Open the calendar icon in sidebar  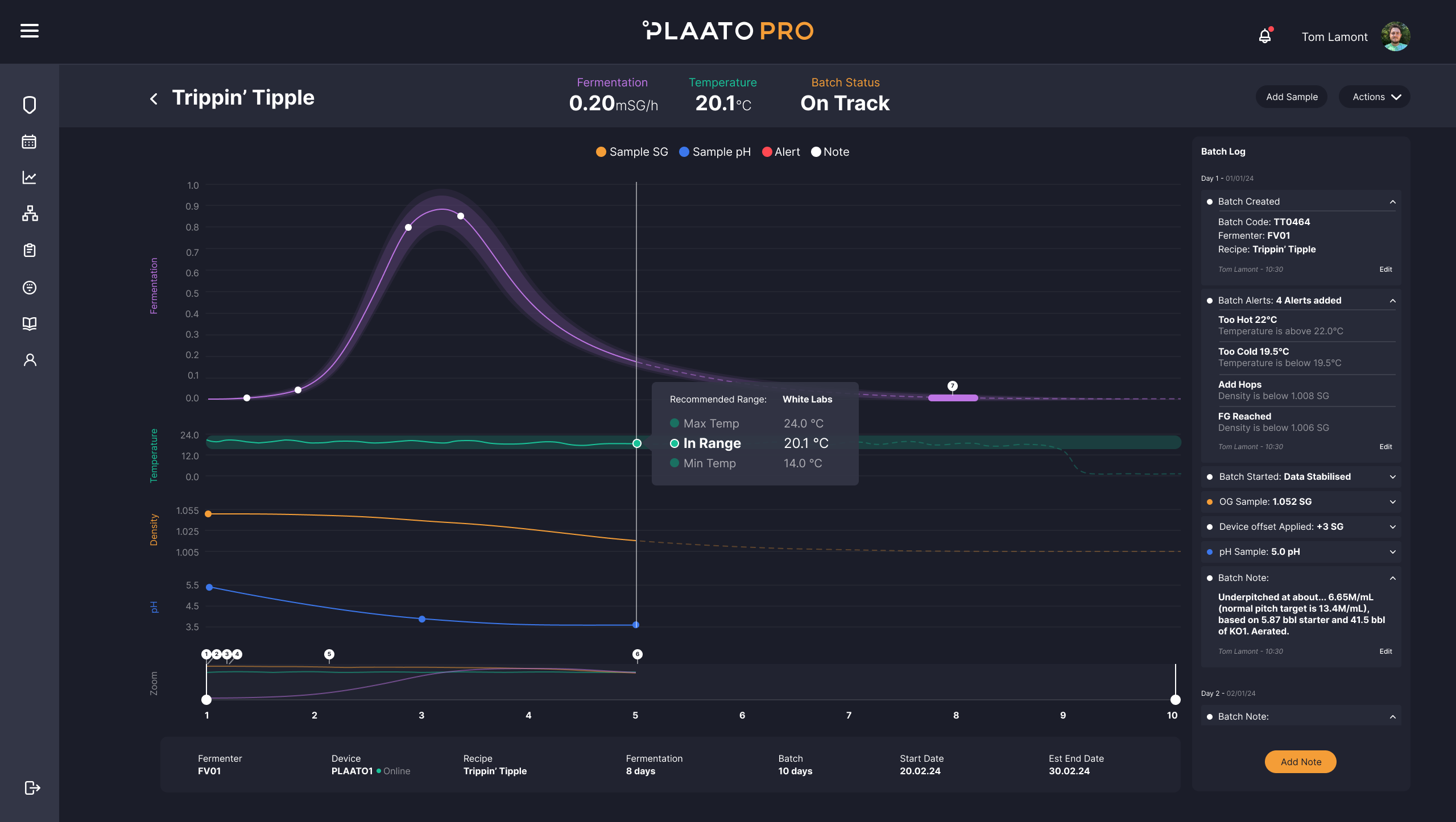coord(30,142)
